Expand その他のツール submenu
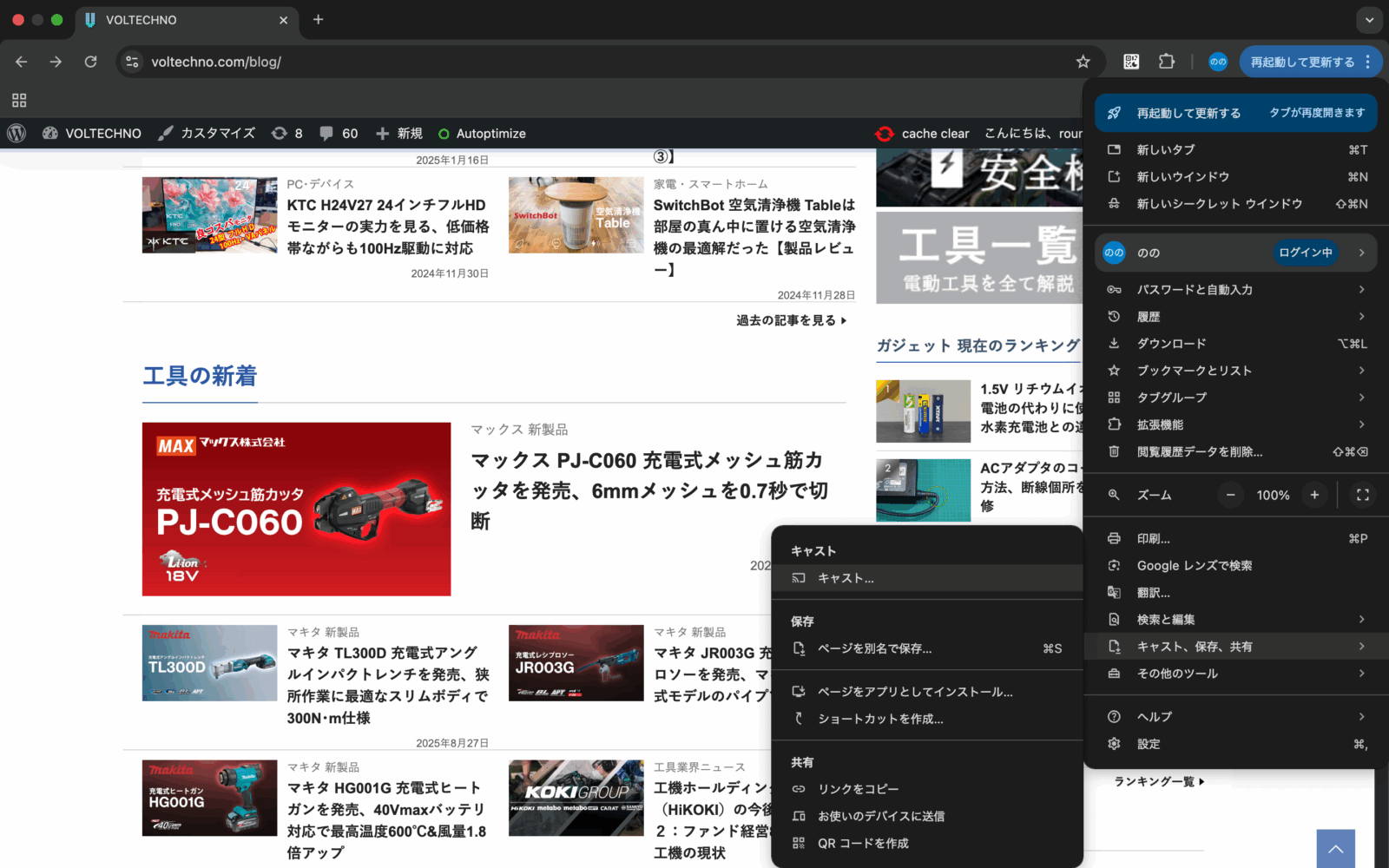 [x=1236, y=673]
